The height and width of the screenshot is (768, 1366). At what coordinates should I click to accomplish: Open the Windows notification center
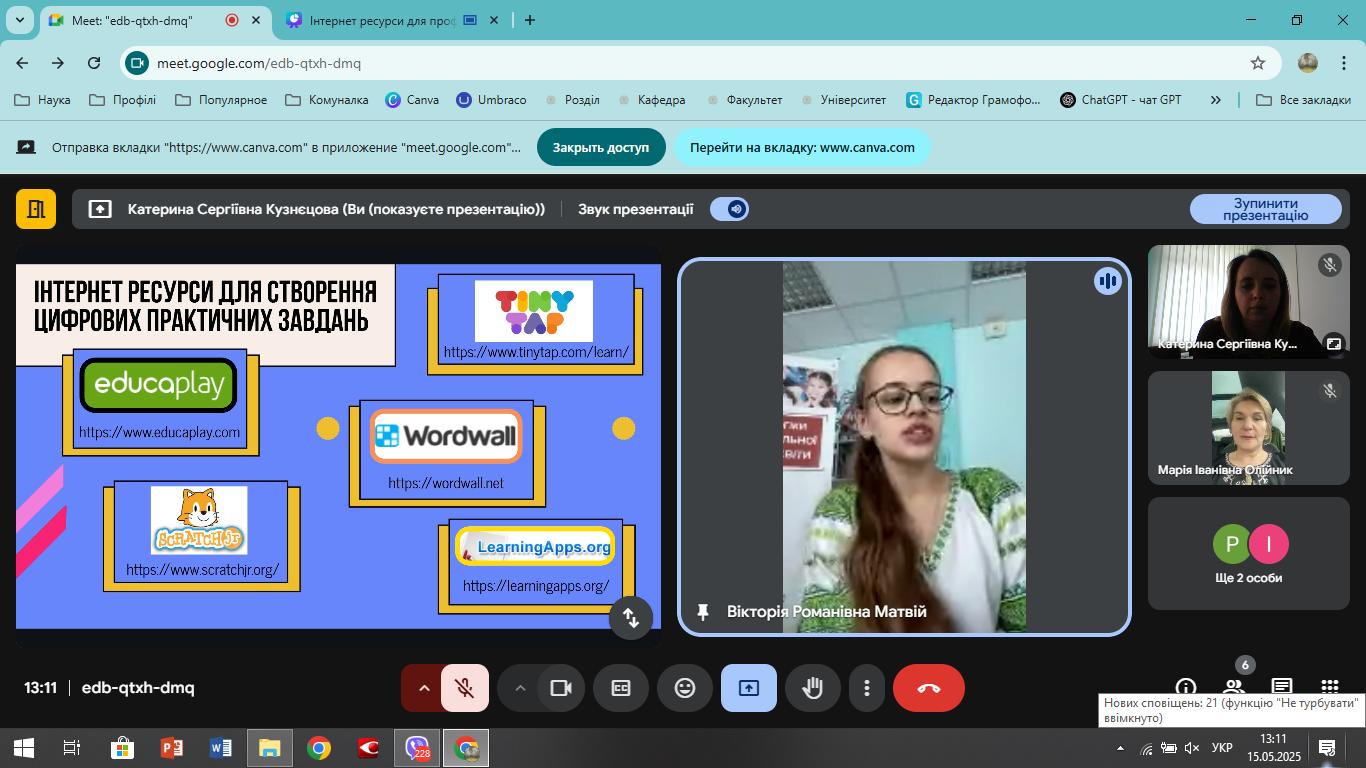point(1328,748)
